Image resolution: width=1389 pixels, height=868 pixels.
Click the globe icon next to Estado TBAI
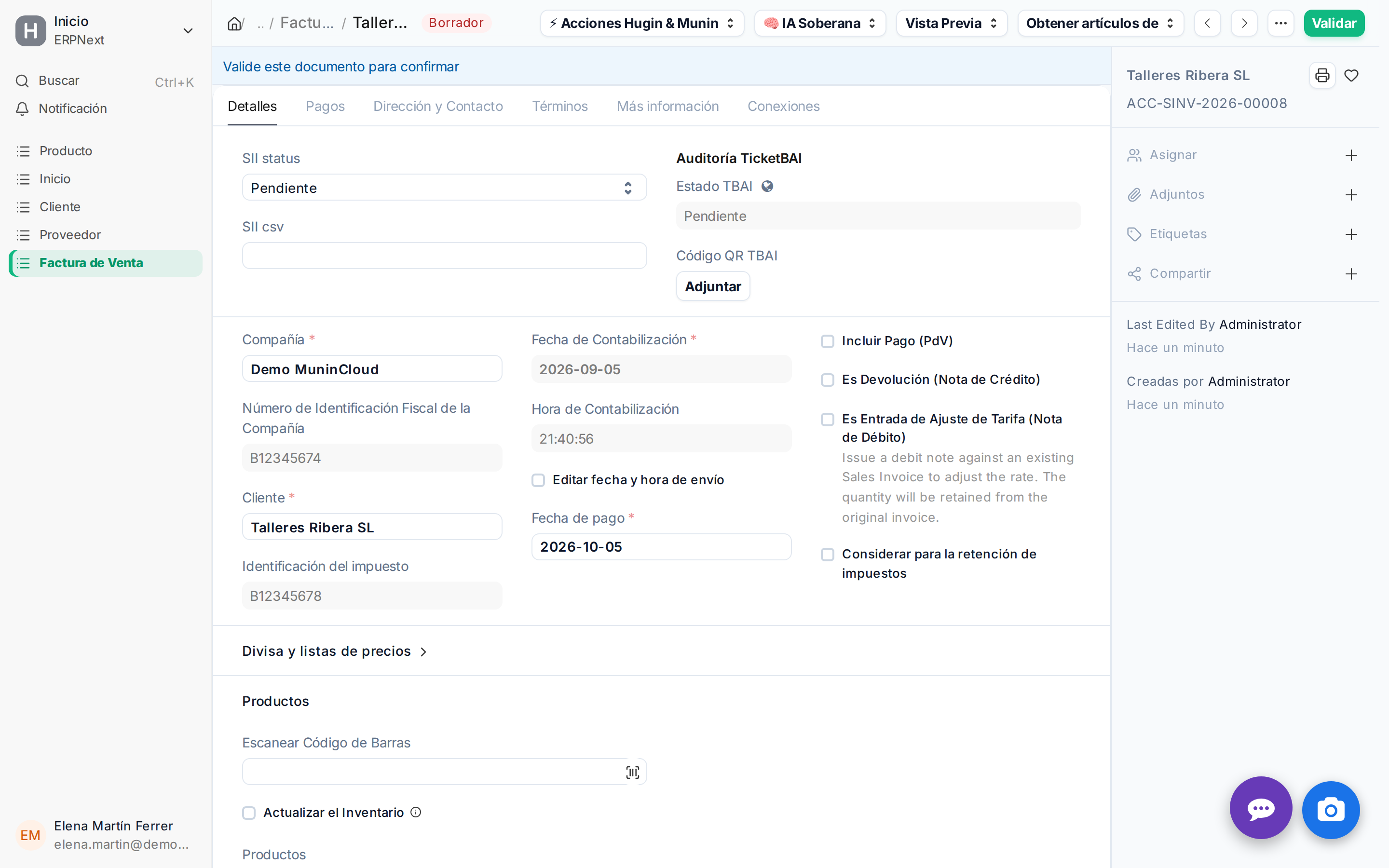767,187
